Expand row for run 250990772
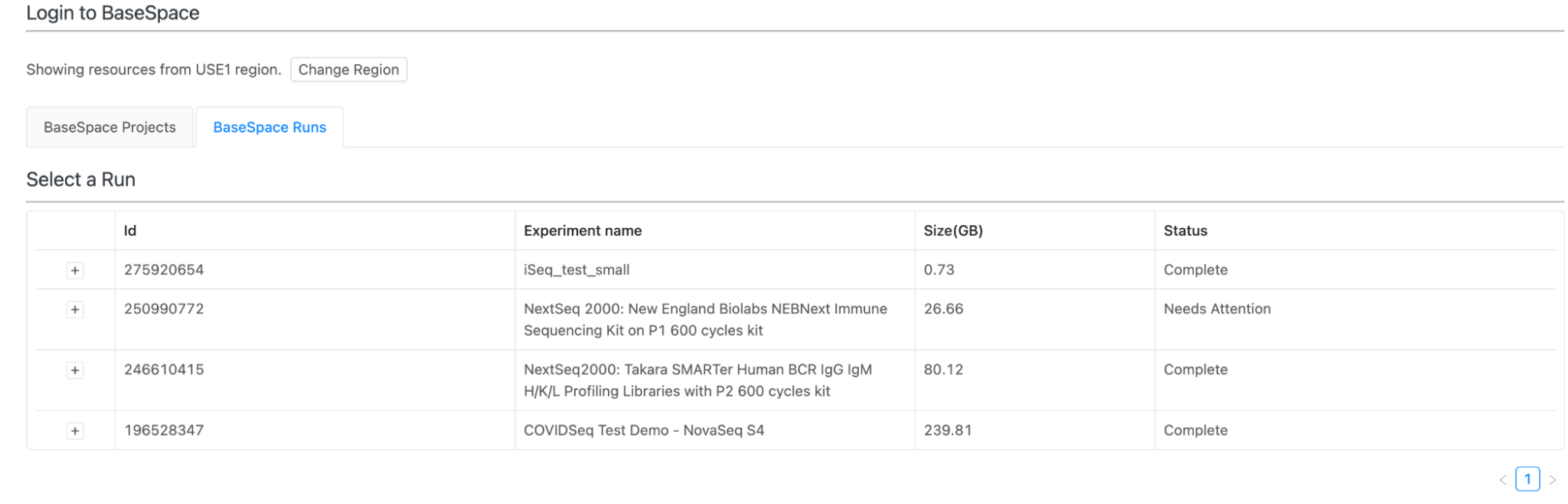1568x504 pixels. [x=75, y=310]
